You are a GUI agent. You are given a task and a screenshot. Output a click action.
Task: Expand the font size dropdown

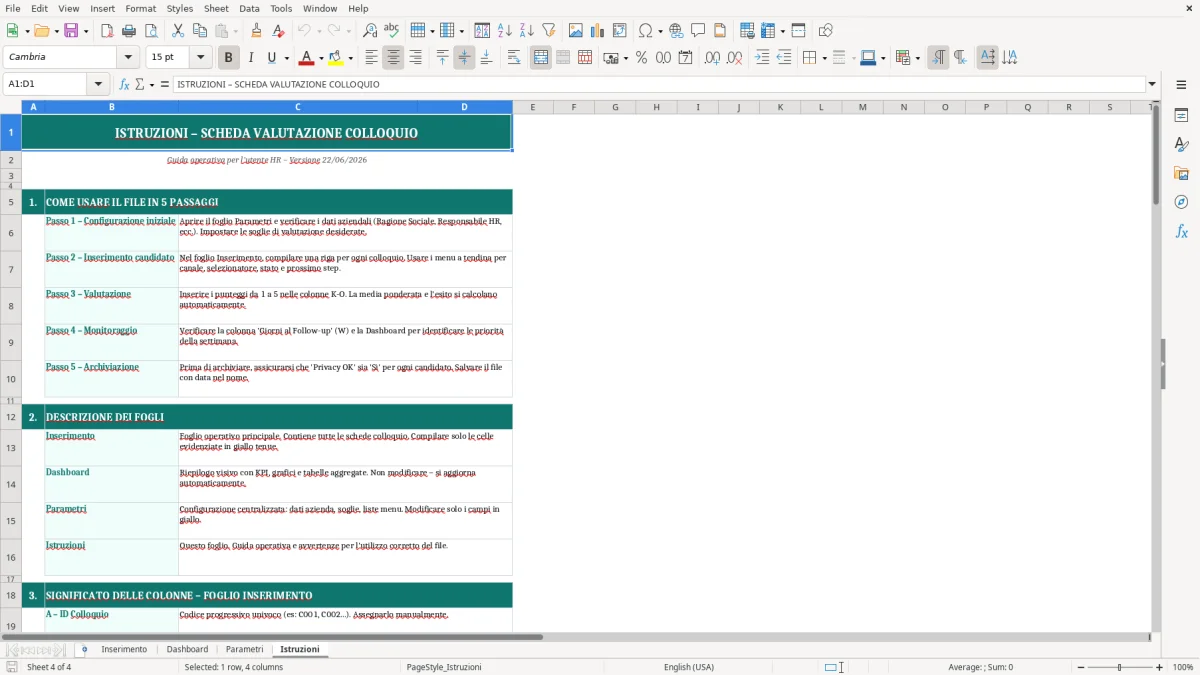[201, 58]
